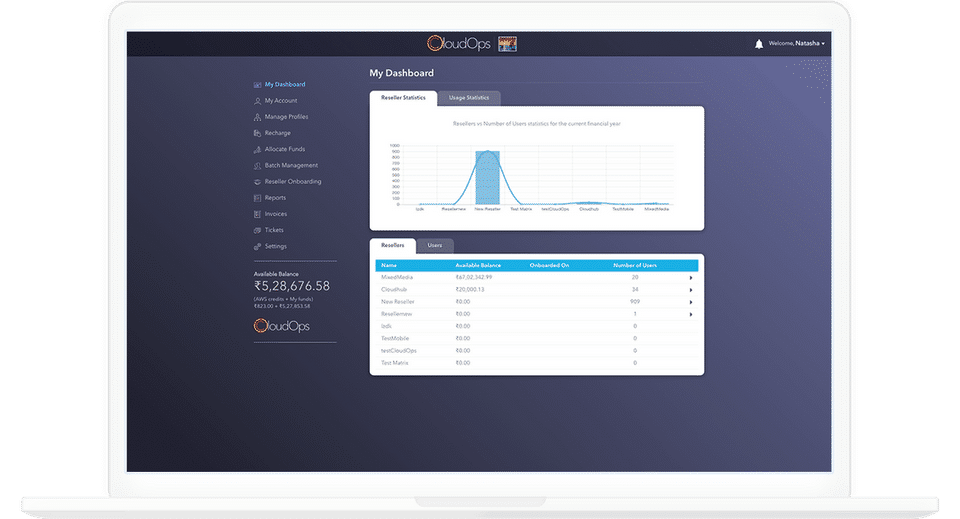Switch to the Usage Statistics tab
The width and height of the screenshot is (960, 519).
pyautogui.click(x=469, y=98)
